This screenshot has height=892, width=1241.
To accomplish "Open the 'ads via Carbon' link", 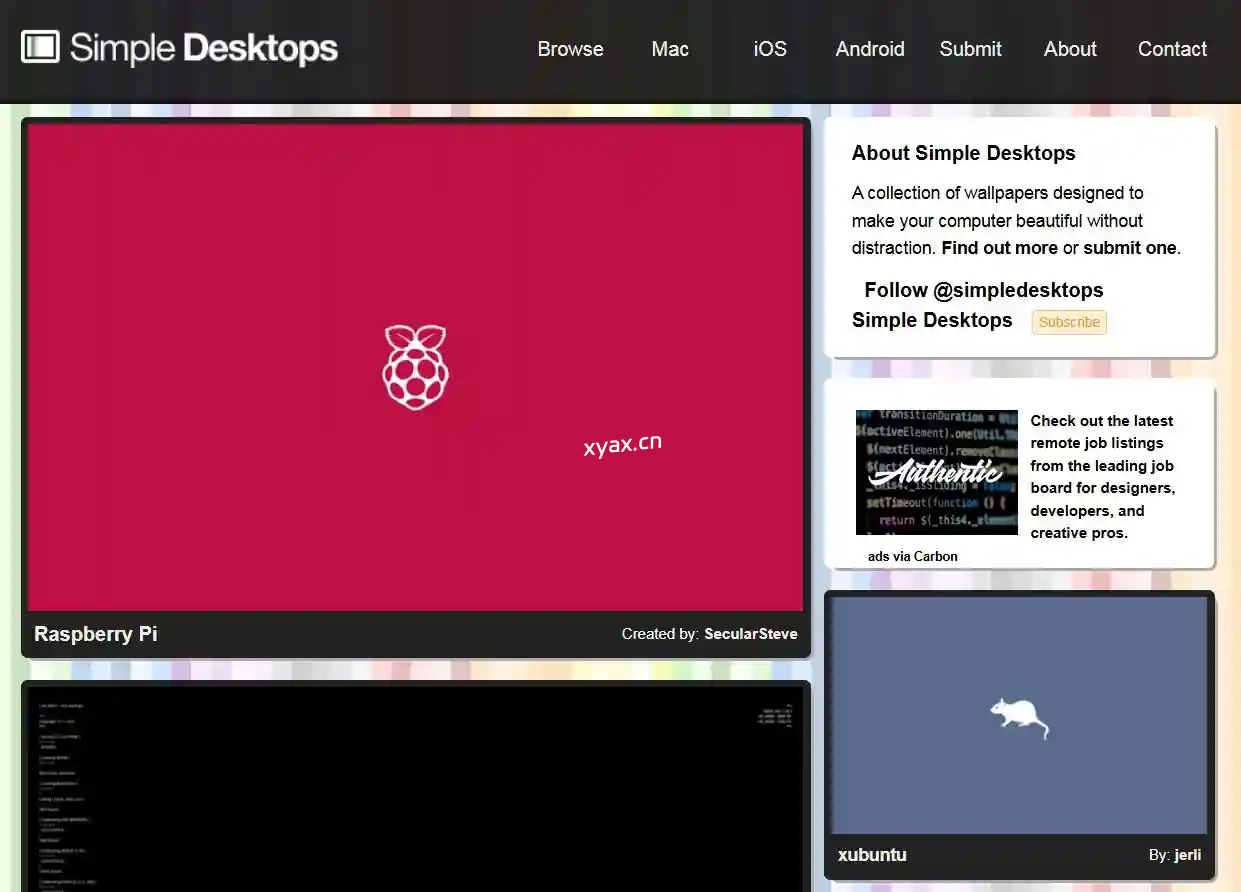I will [912, 556].
